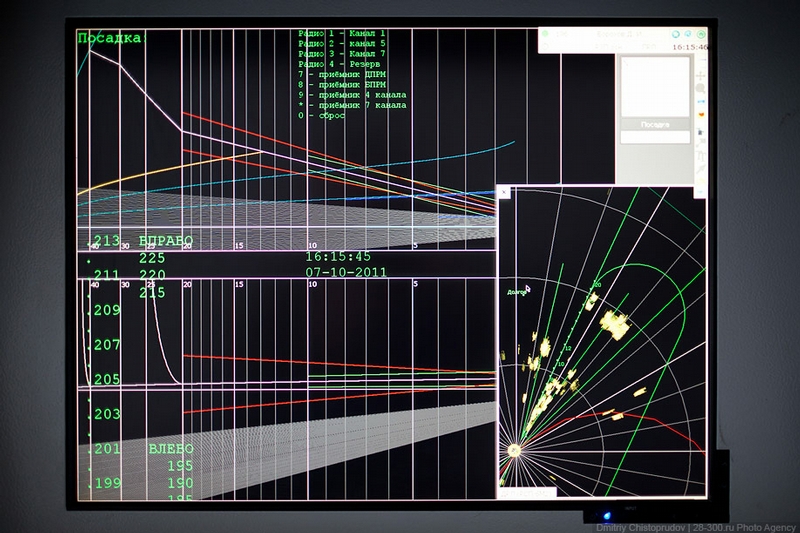Select the move crosshair tool in right sidebar
This screenshot has width=800, height=533.
point(700,74)
